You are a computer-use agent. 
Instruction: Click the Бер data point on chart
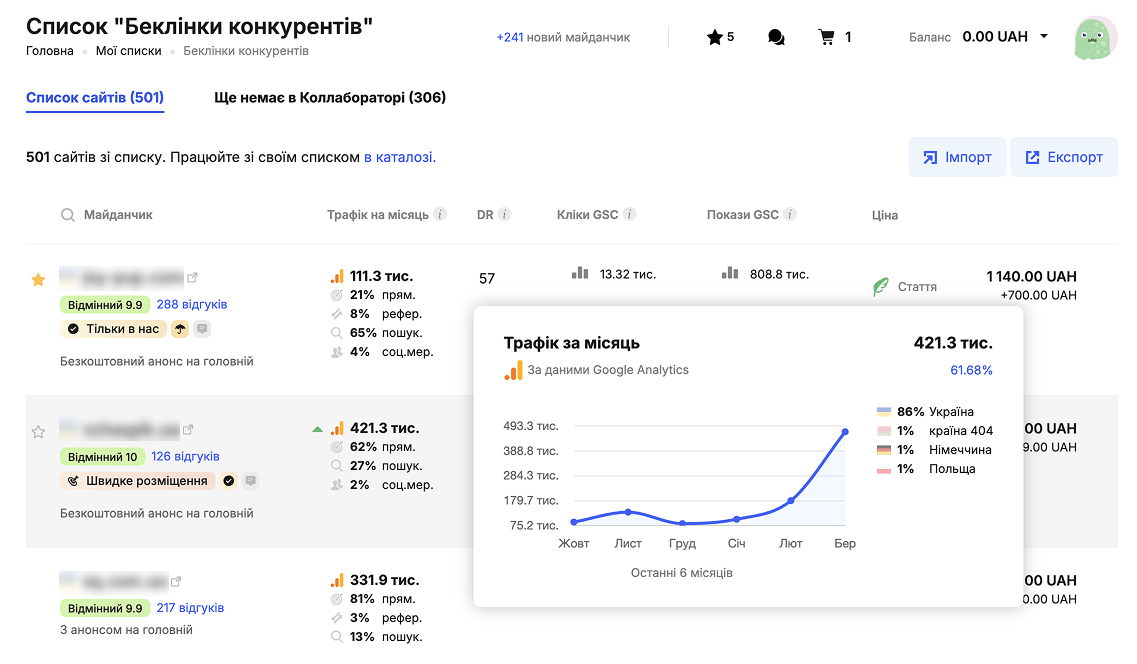tap(845, 432)
